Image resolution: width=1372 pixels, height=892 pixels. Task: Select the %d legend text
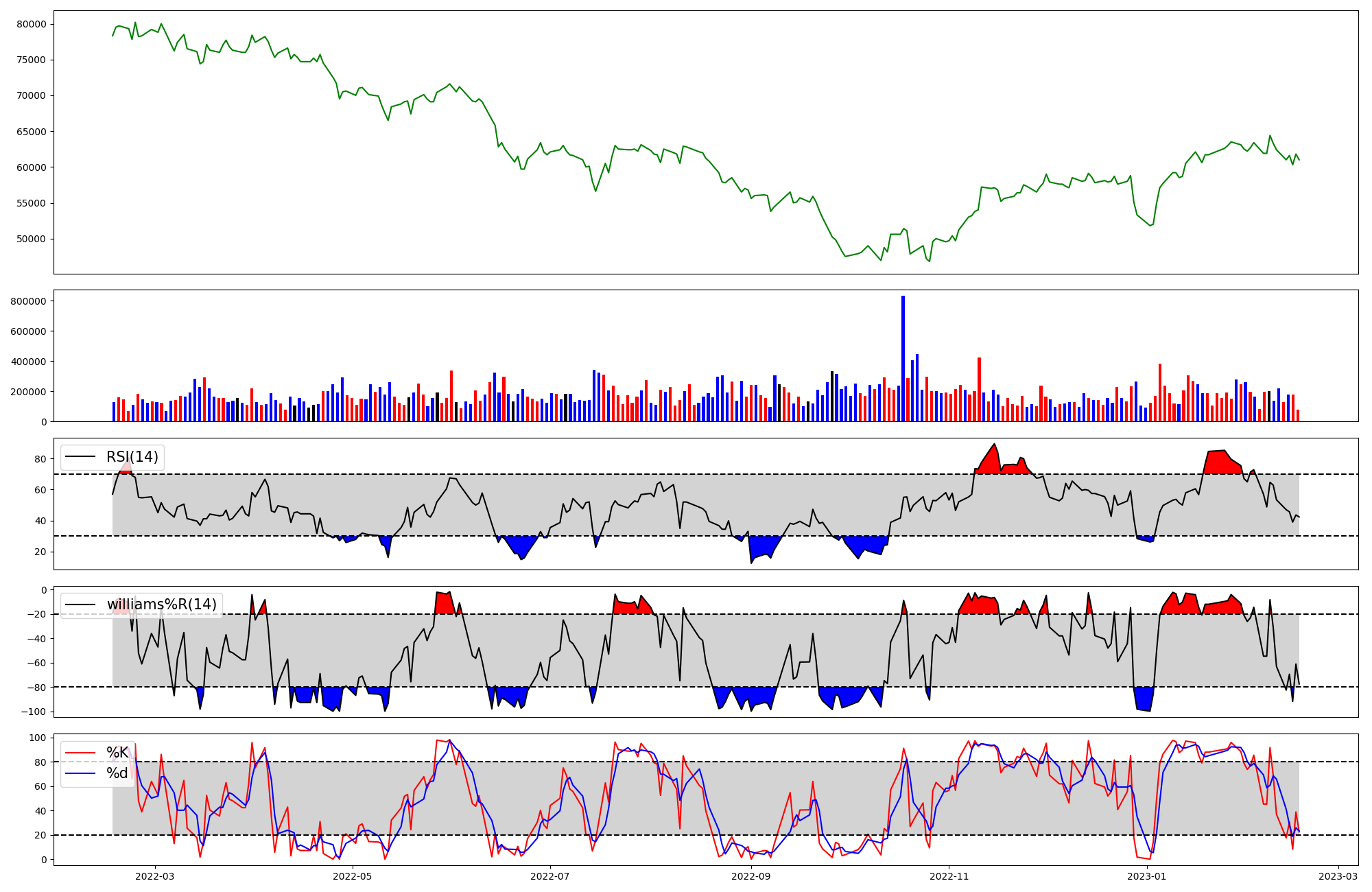pyautogui.click(x=117, y=773)
